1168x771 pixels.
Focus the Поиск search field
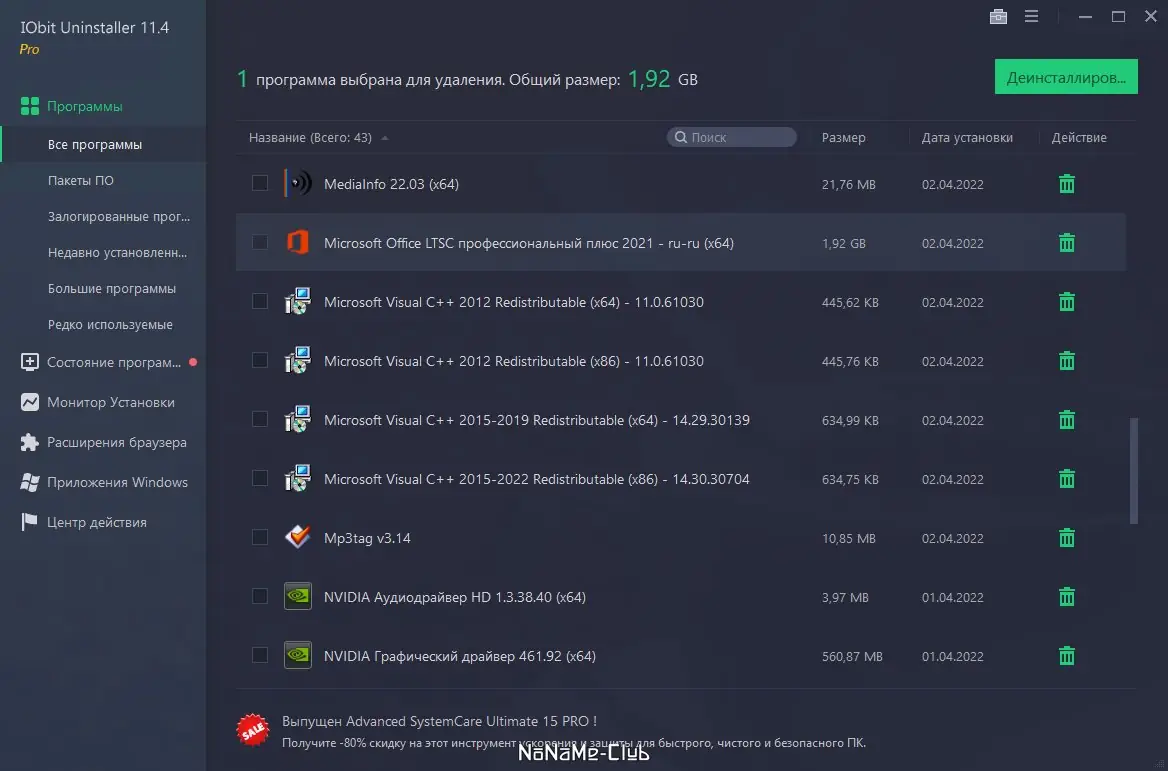(731, 137)
